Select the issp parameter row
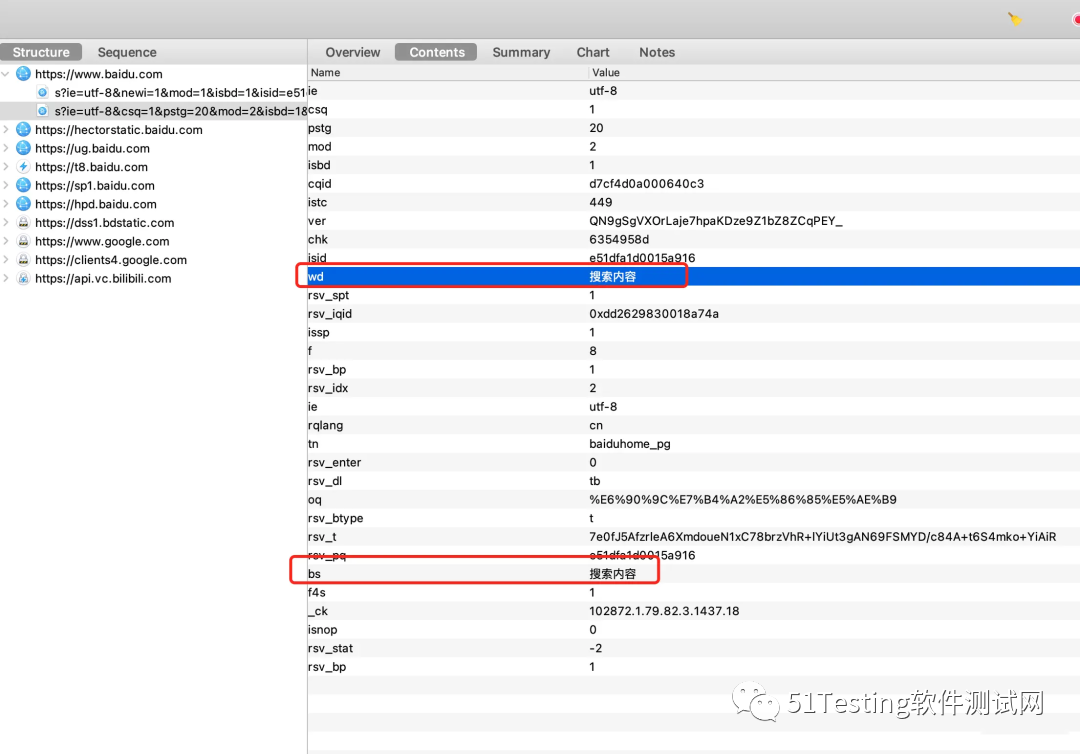The width and height of the screenshot is (1080, 754). 694,332
